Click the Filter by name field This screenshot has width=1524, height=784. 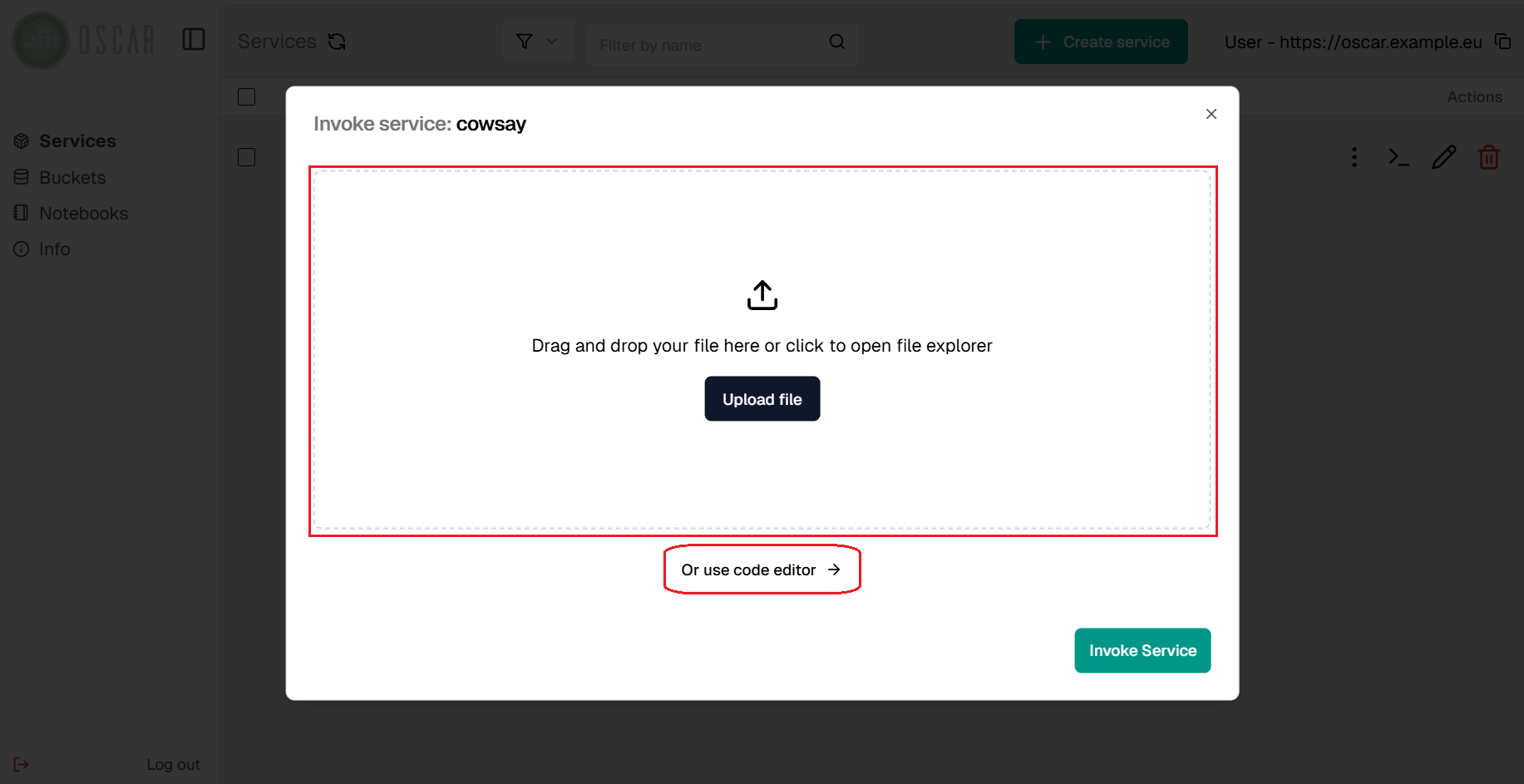pos(707,45)
